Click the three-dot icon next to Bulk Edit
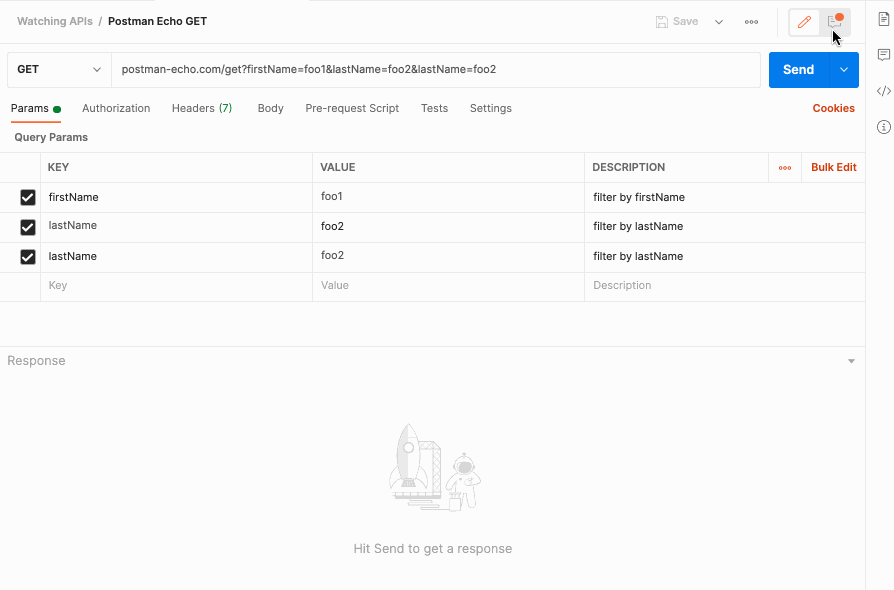Image resolution: width=894 pixels, height=590 pixels. (x=785, y=167)
